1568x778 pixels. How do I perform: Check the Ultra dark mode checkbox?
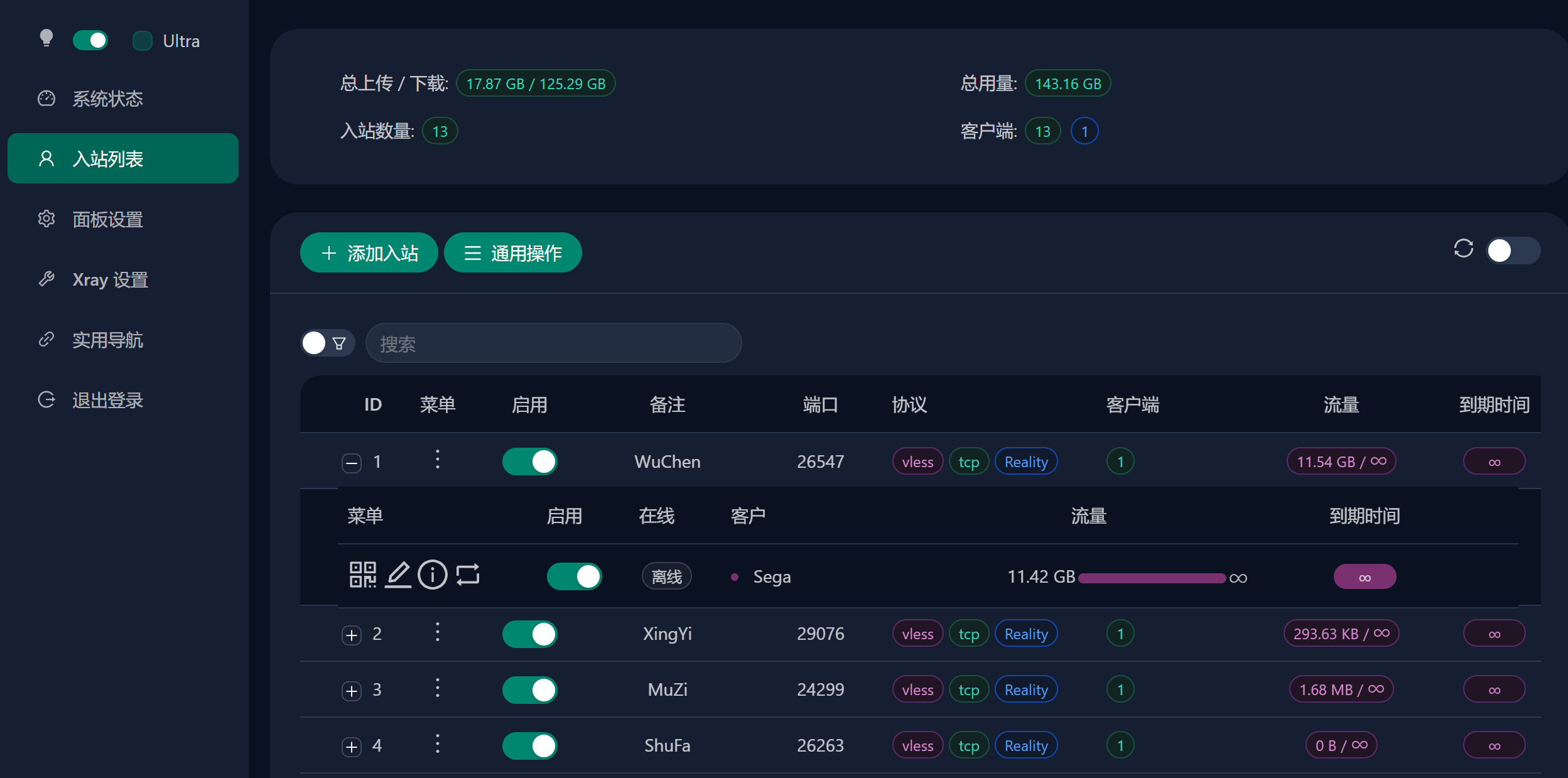point(143,41)
